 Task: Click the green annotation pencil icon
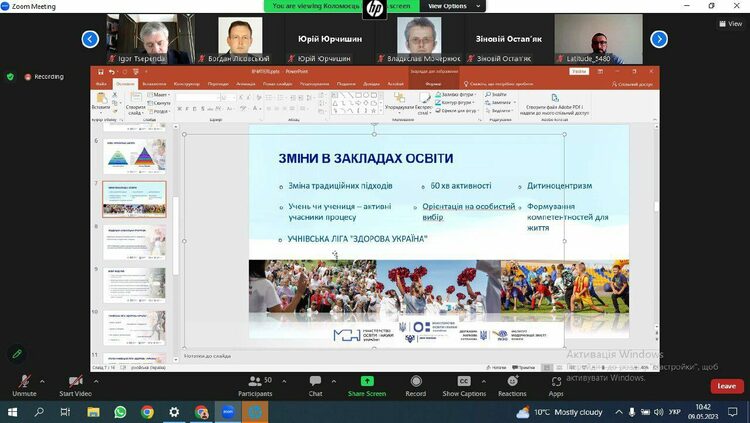click(17, 353)
